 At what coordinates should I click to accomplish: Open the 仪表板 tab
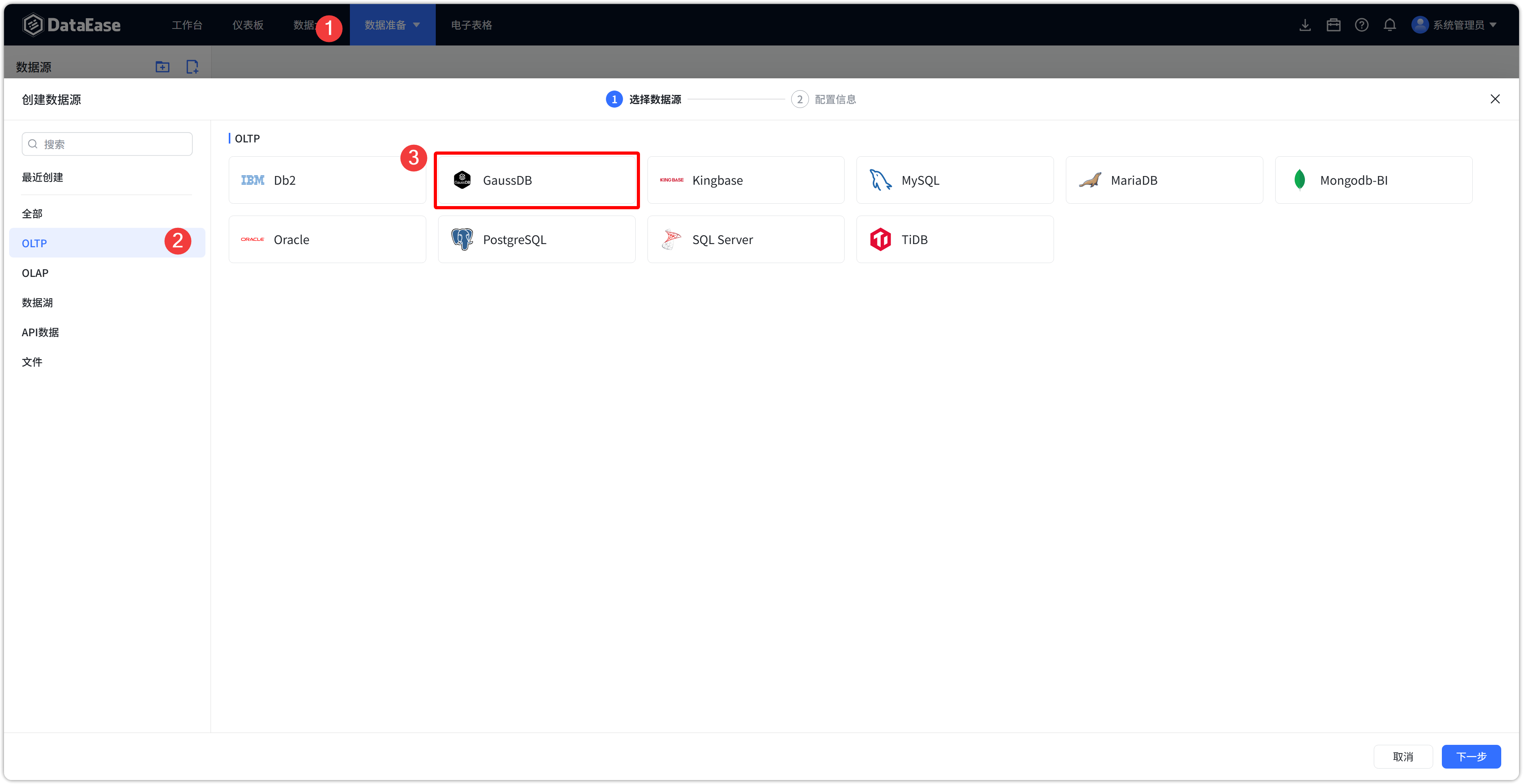(248, 25)
